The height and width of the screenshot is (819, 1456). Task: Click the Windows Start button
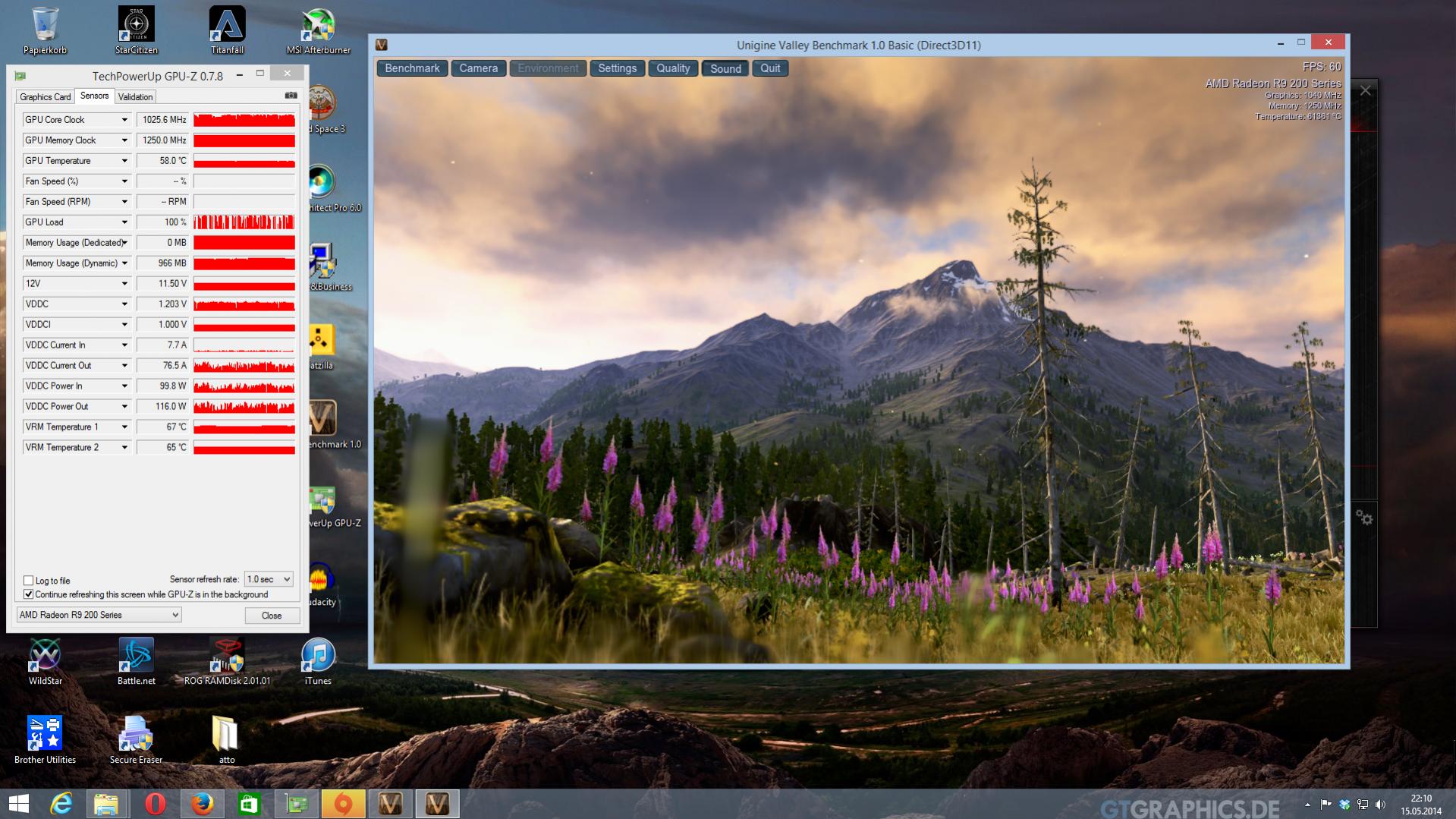click(18, 804)
